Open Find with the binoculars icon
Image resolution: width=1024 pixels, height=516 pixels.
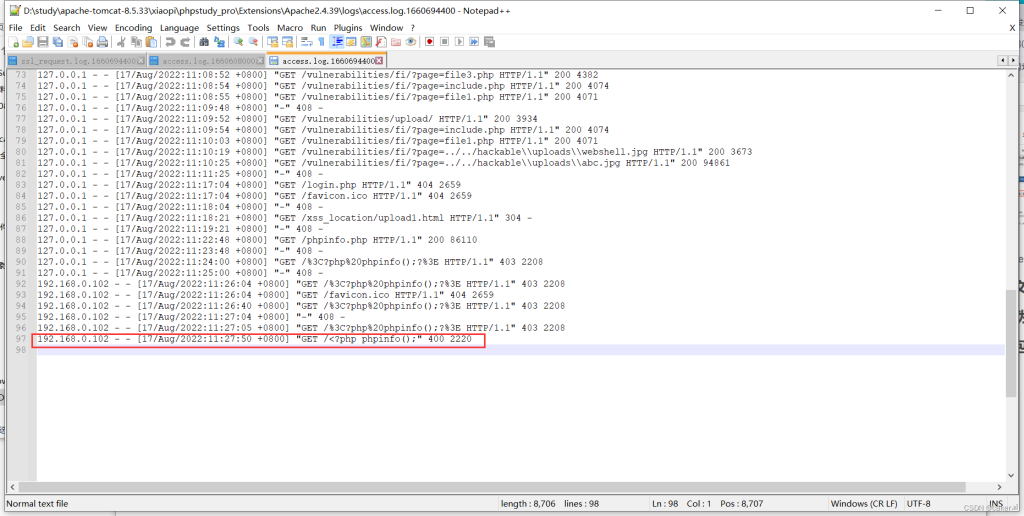click(x=205, y=42)
